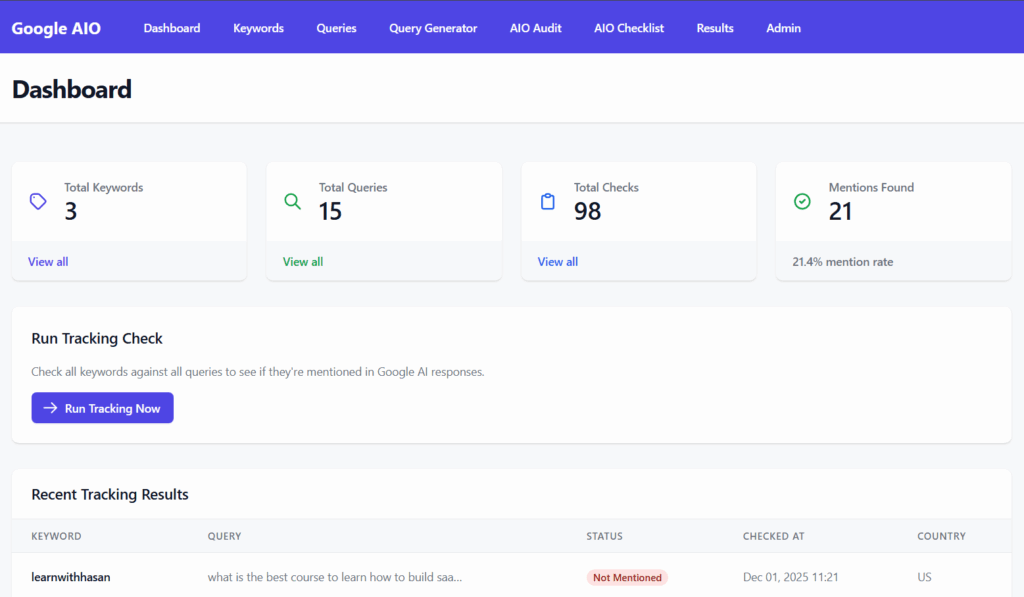Click the Google AIO logo
Image resolution: width=1024 pixels, height=597 pixels.
pos(55,28)
